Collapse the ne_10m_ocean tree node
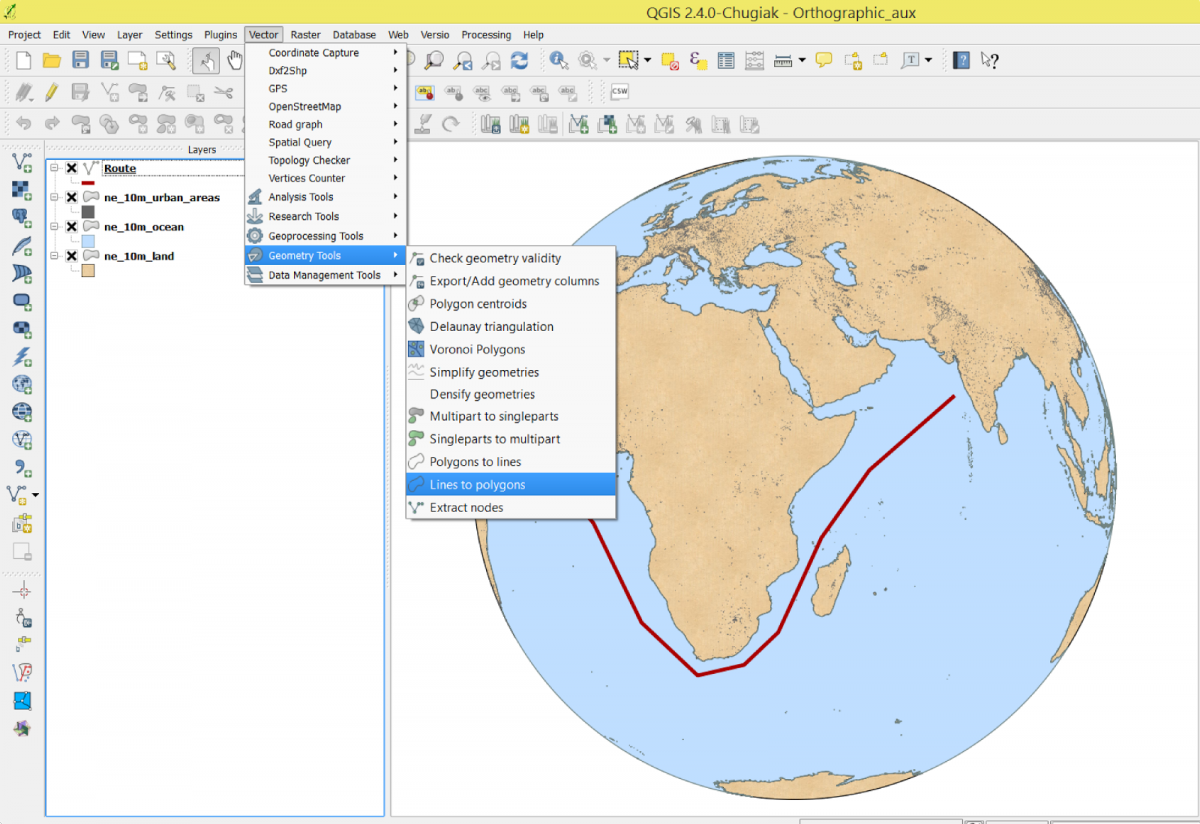The height and width of the screenshot is (824, 1200). coord(55,227)
